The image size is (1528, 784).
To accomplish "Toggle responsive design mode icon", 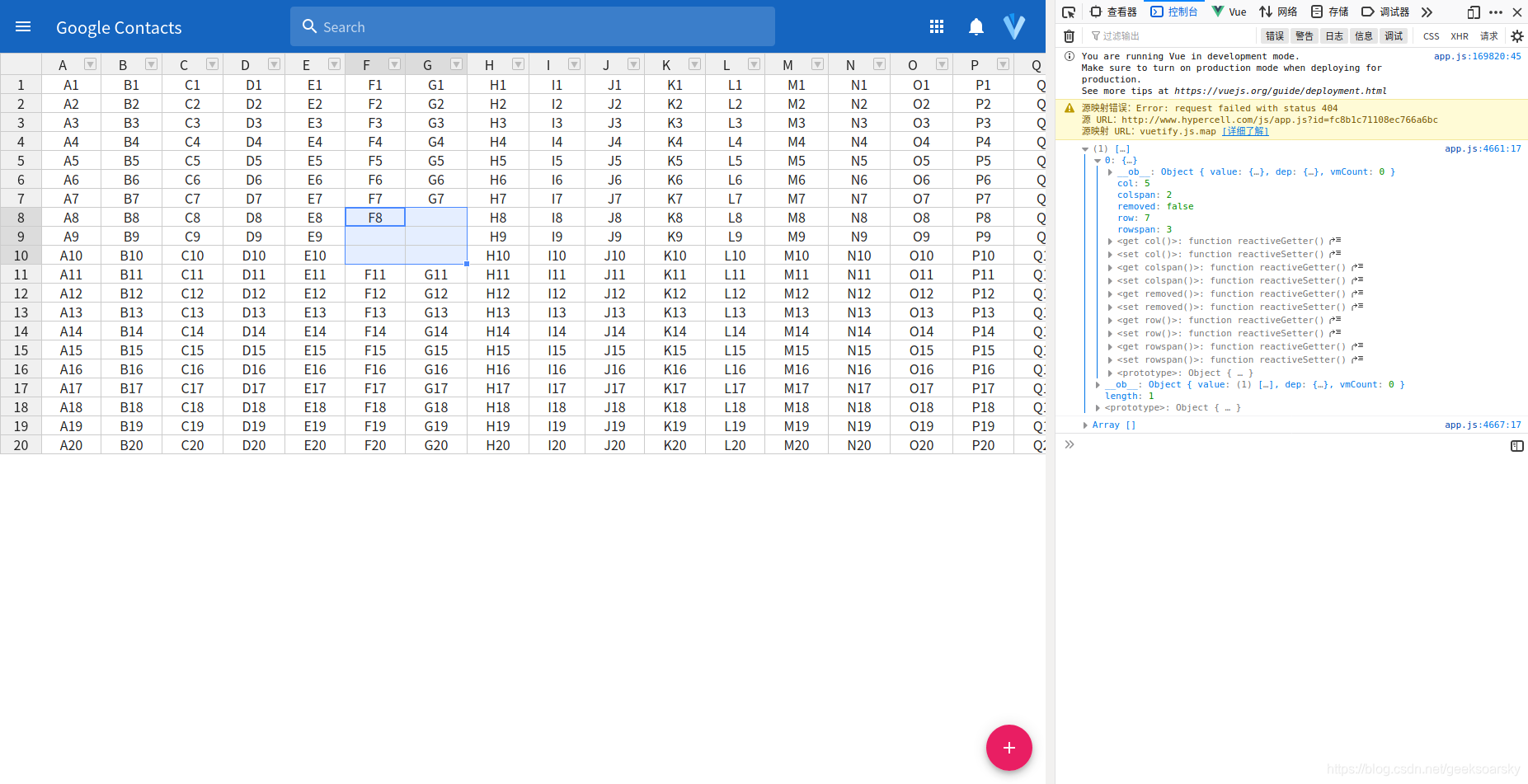I will [x=1474, y=12].
